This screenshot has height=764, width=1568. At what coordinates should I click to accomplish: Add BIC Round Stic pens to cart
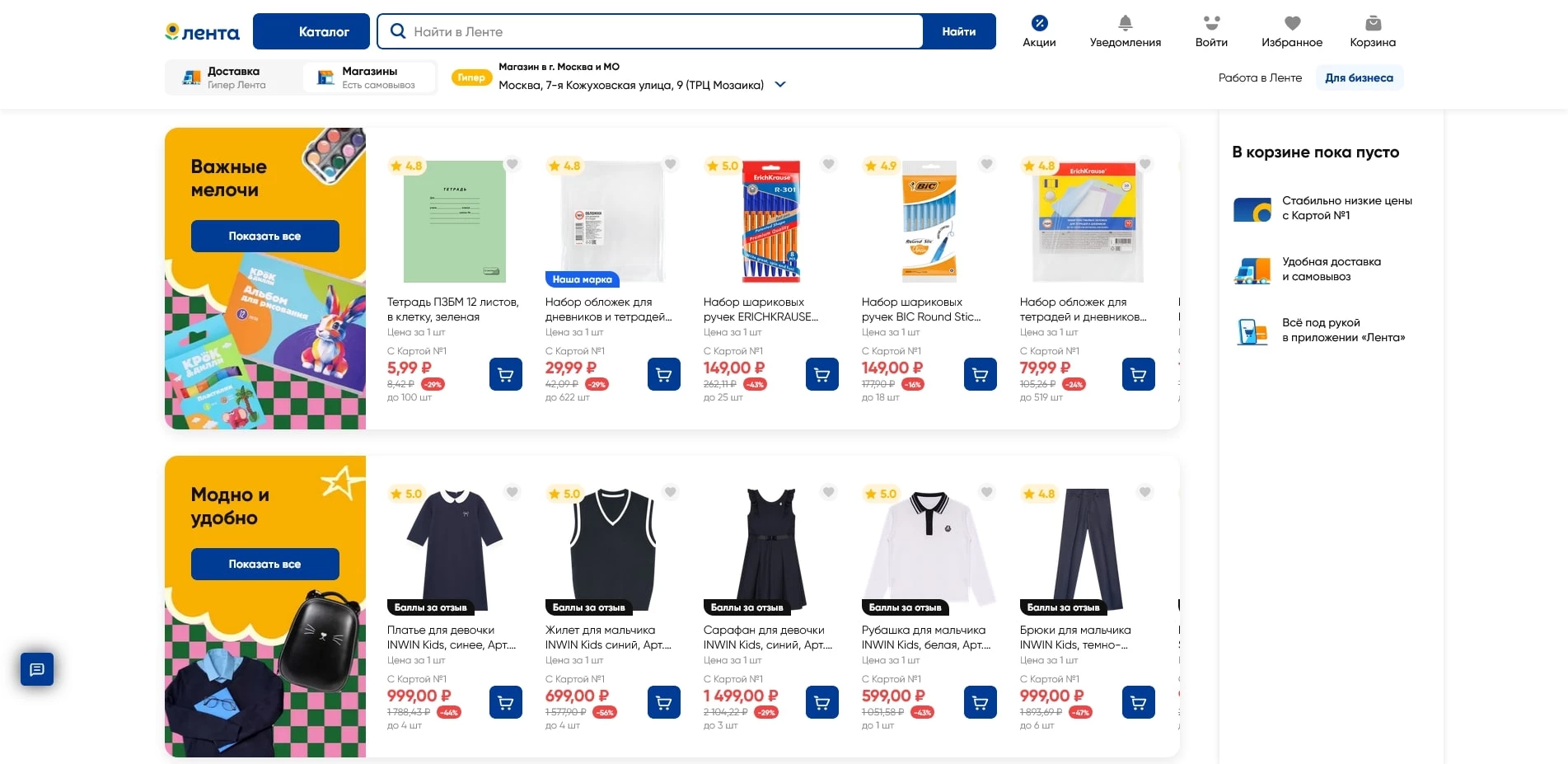[x=981, y=374]
